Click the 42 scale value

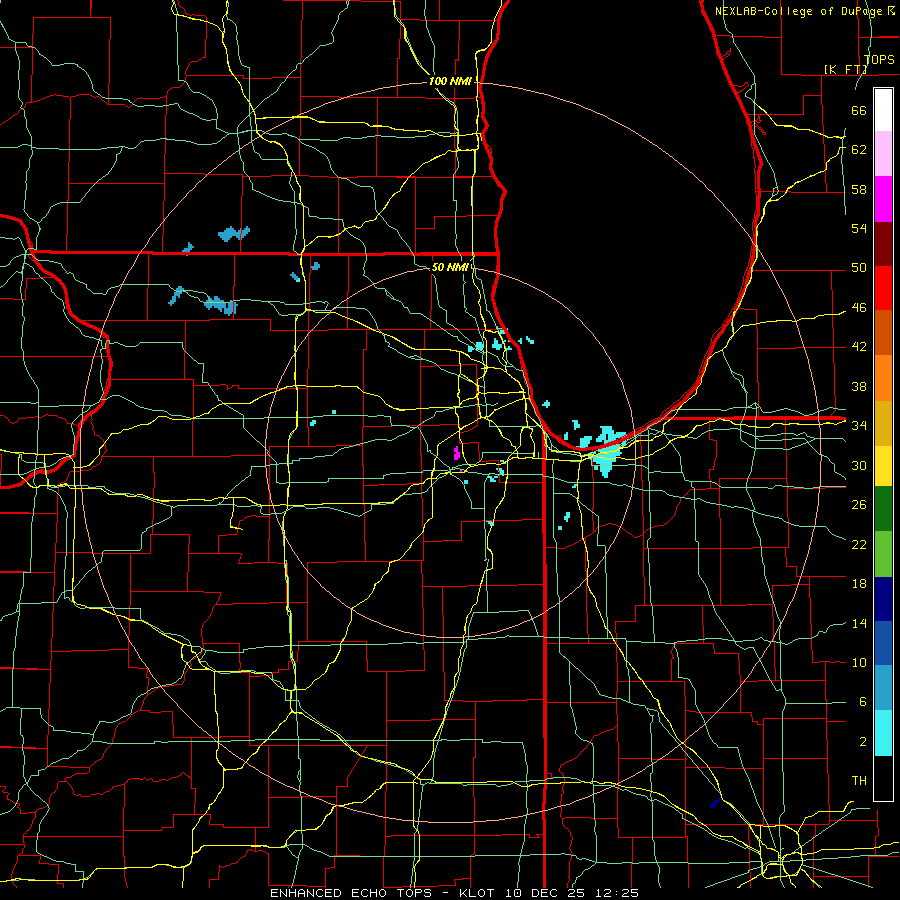coord(859,347)
